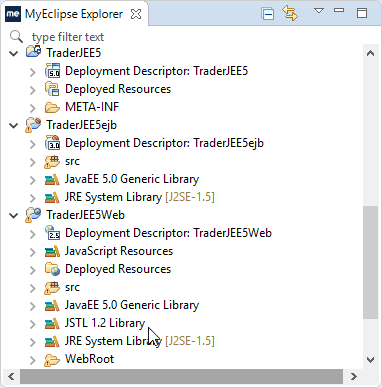
Task: Select the MyEclipse Explorer tab
Action: point(74,14)
